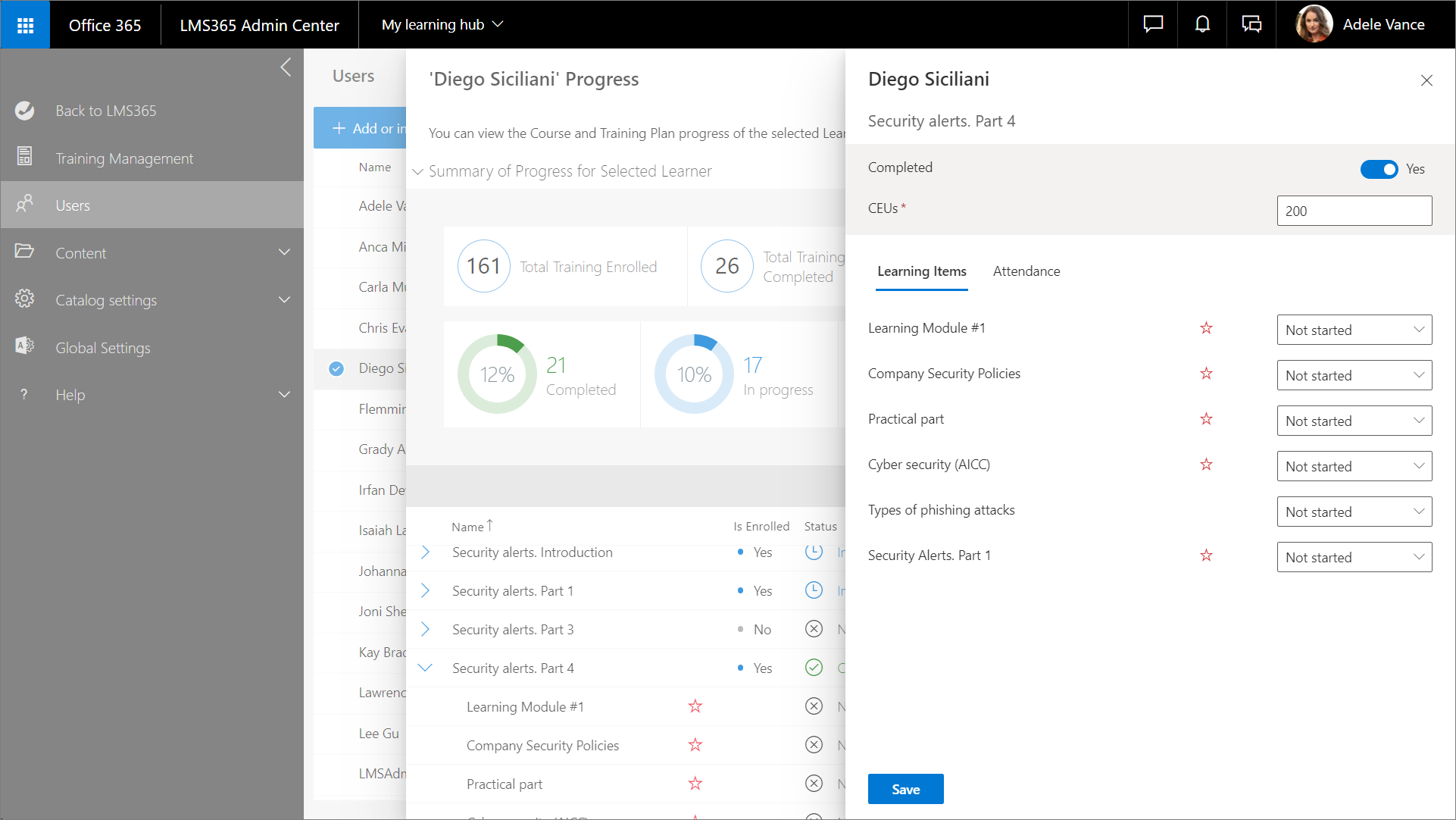Click the Back to LMS365 link
Image resolution: width=1456 pixels, height=820 pixels.
(x=105, y=110)
